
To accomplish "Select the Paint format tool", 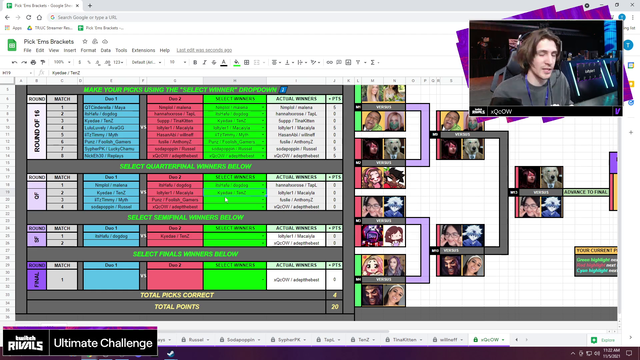I will 42,62.
